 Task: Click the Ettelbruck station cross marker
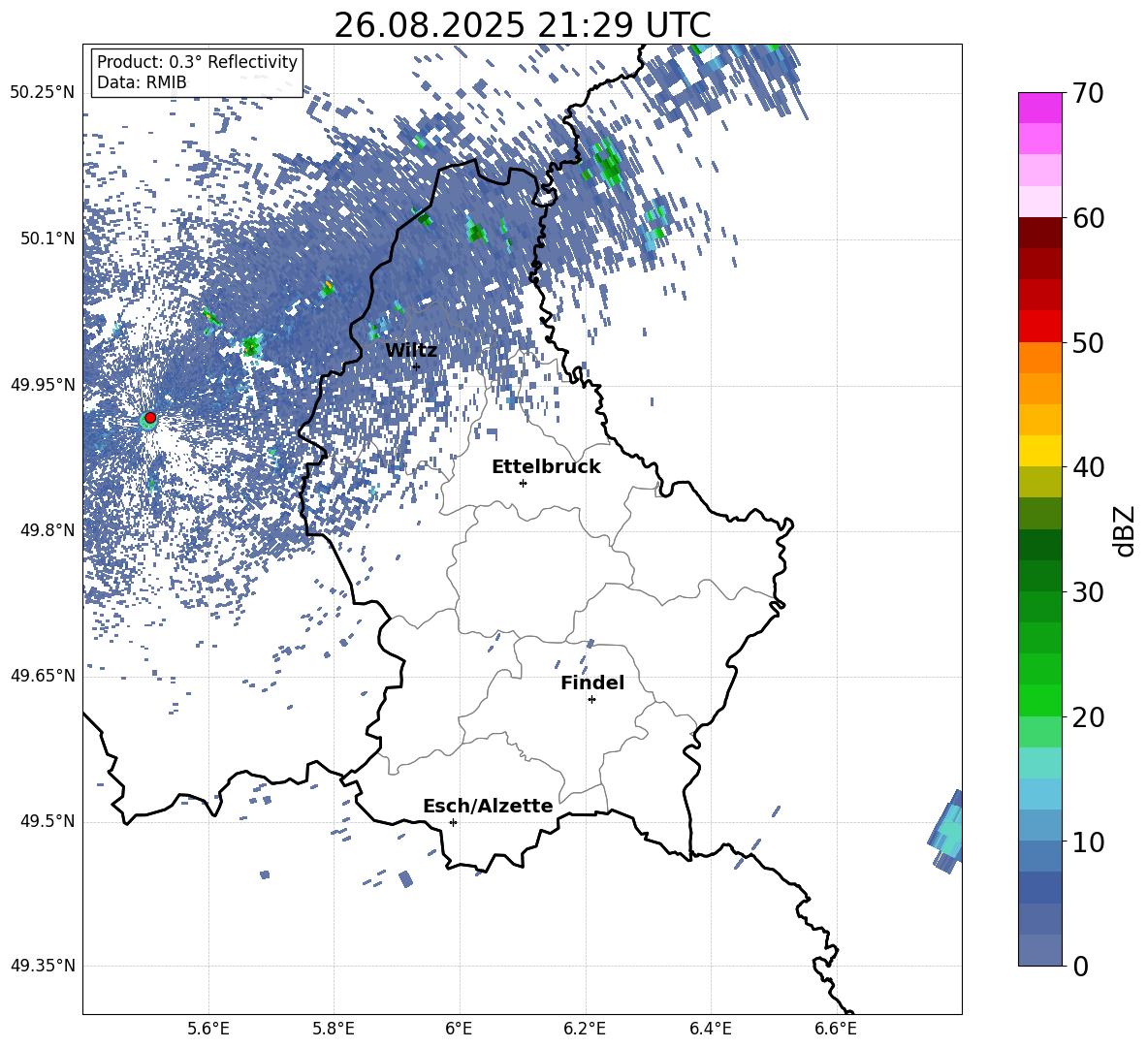click(523, 483)
